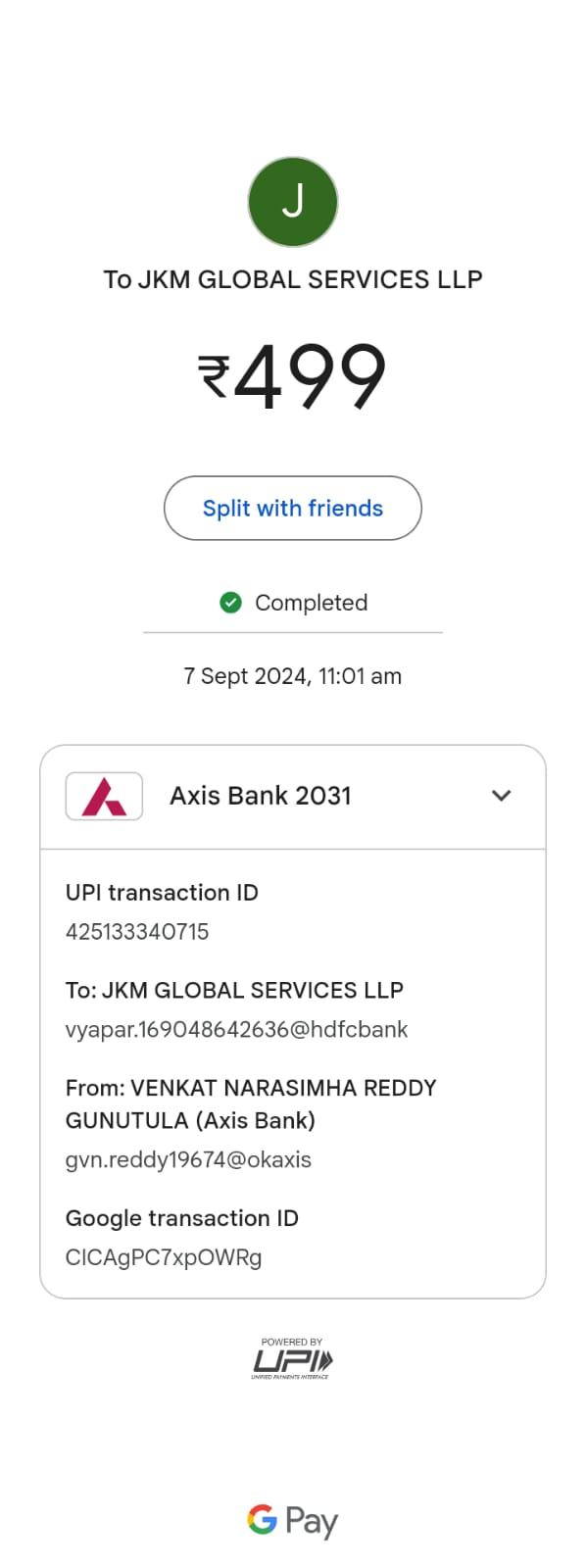This screenshot has height=1568, width=586.
Task: Tap the Powered by UPI logo
Action: click(x=292, y=1358)
